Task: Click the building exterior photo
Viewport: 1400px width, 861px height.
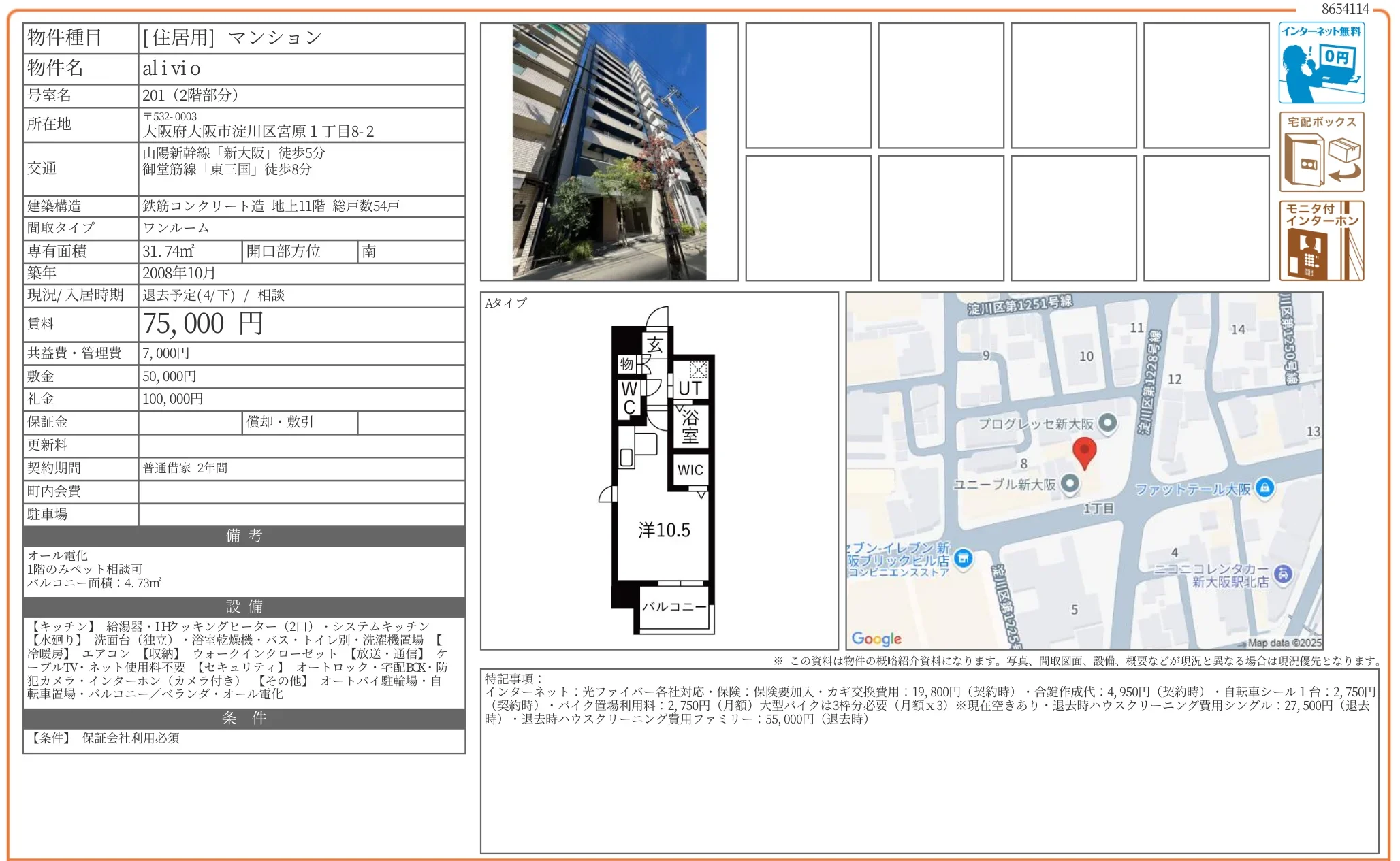Action: (609, 151)
